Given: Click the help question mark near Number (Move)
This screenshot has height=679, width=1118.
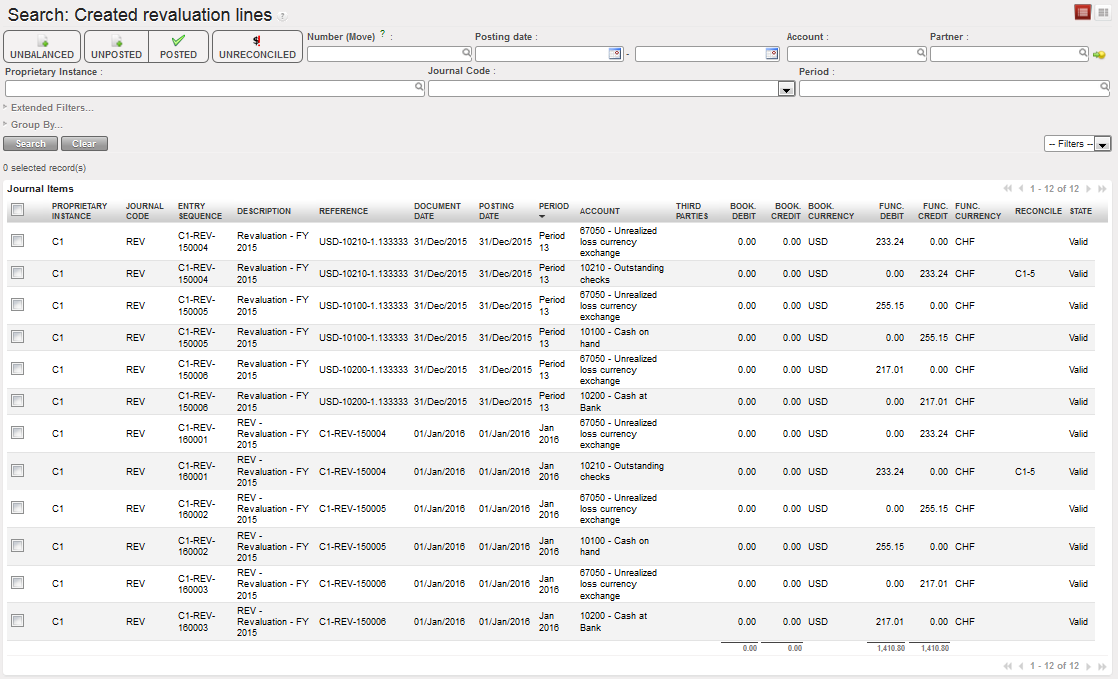Looking at the screenshot, I should pyautogui.click(x=383, y=35).
